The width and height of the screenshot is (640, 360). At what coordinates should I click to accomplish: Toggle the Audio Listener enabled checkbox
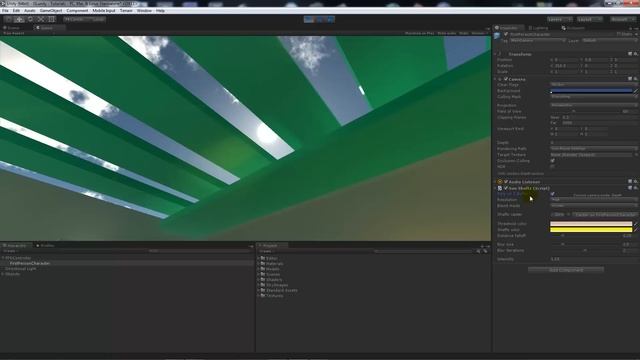coord(506,182)
